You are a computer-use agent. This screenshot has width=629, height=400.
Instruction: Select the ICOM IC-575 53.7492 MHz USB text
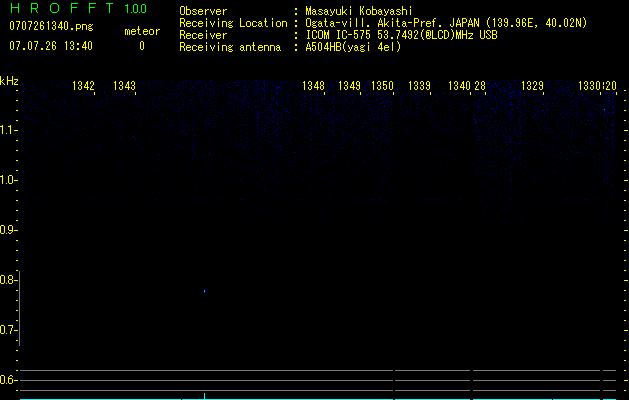pos(401,35)
